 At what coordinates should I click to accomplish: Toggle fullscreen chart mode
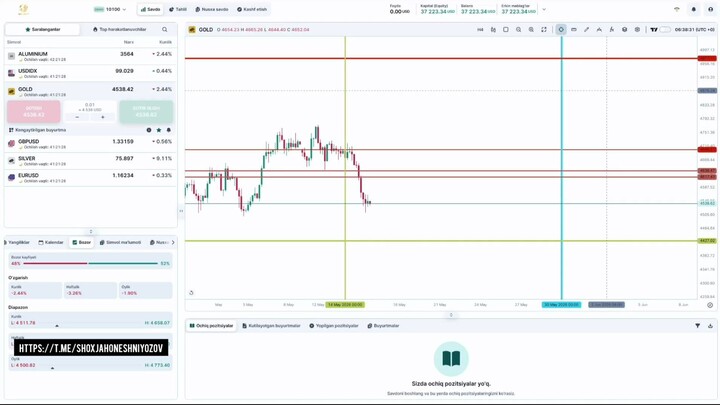click(x=544, y=29)
